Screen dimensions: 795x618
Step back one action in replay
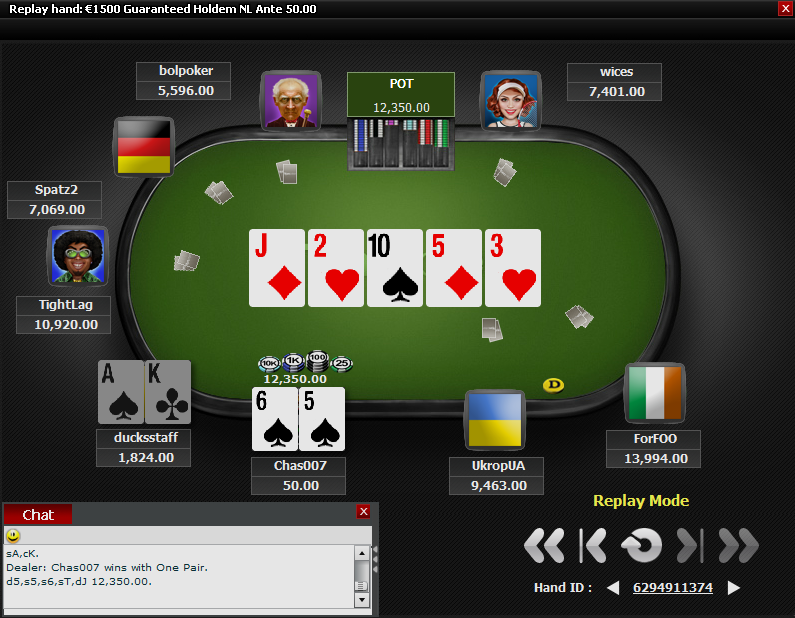pos(593,546)
